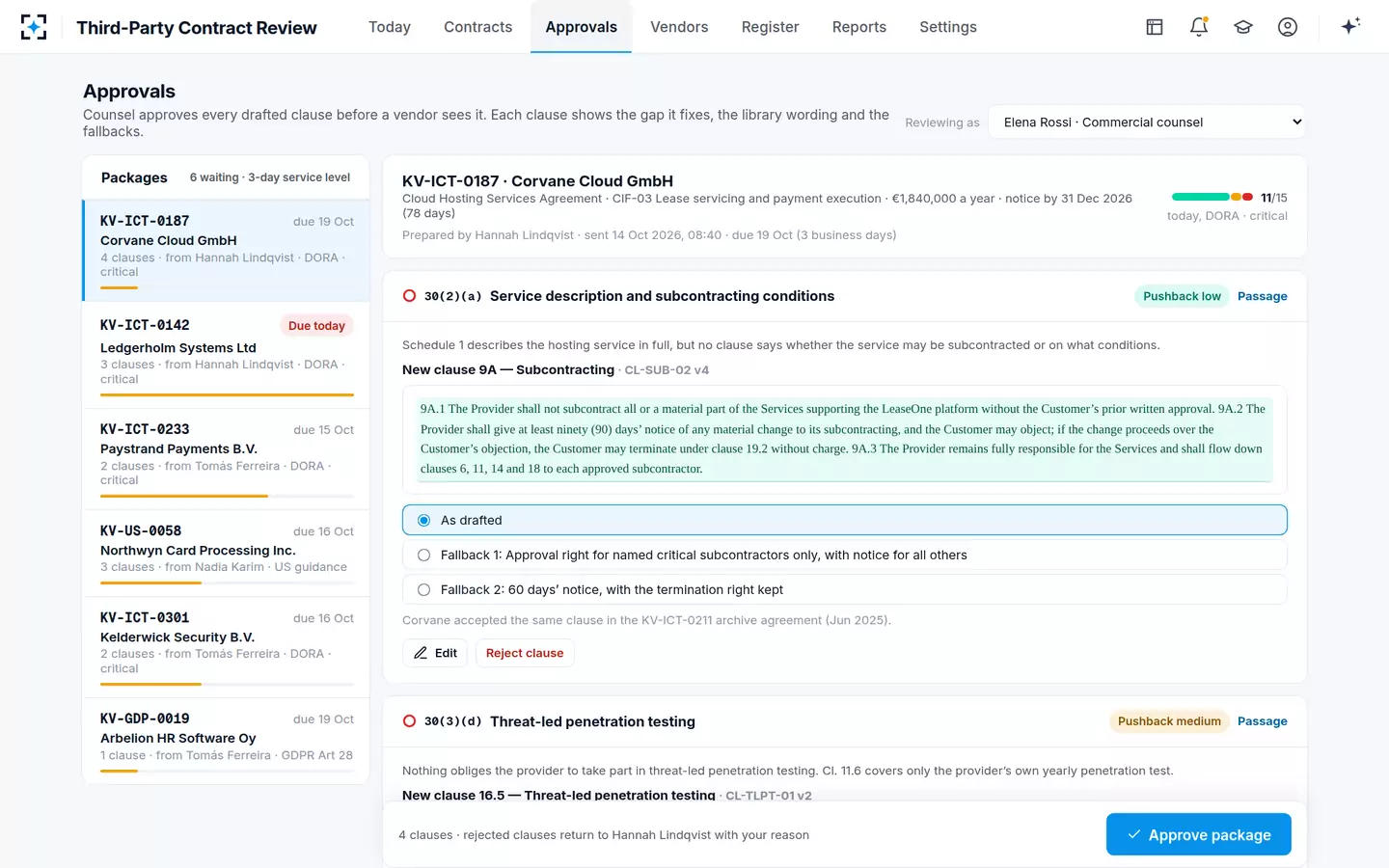Click the CL-TLPT-01 v2 reference
This screenshot has width=1389, height=868.
769,796
